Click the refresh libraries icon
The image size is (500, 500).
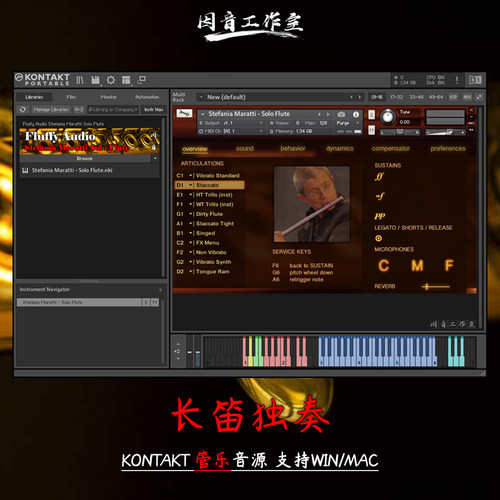click(x=23, y=109)
